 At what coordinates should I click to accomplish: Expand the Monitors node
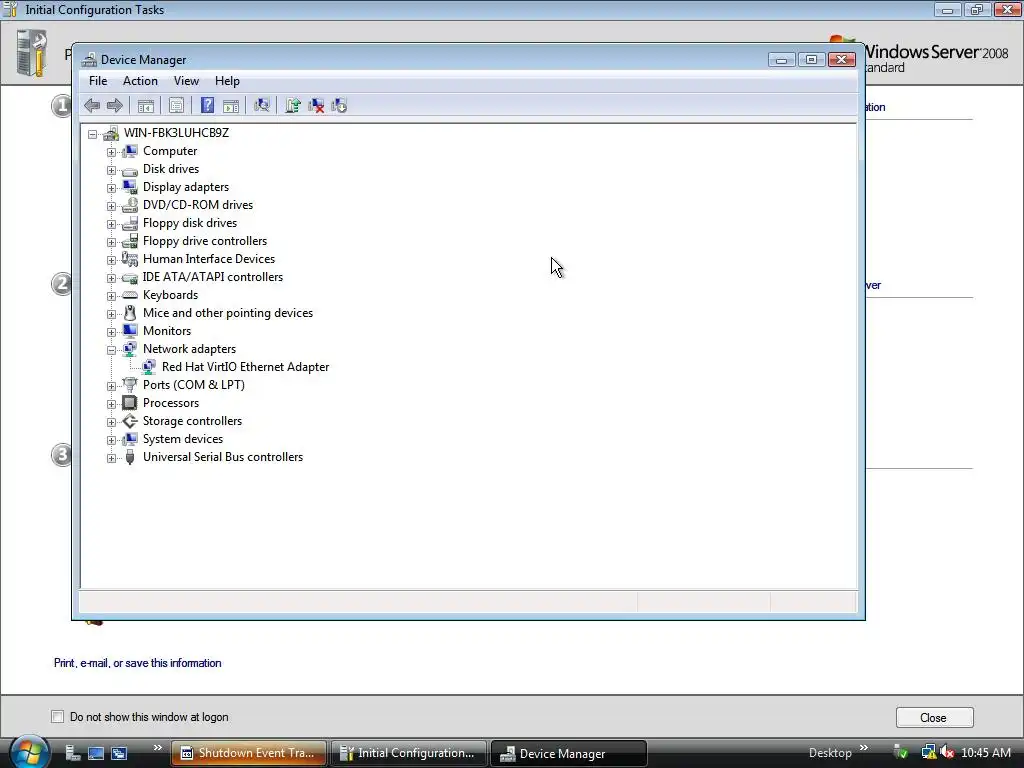pos(112,332)
